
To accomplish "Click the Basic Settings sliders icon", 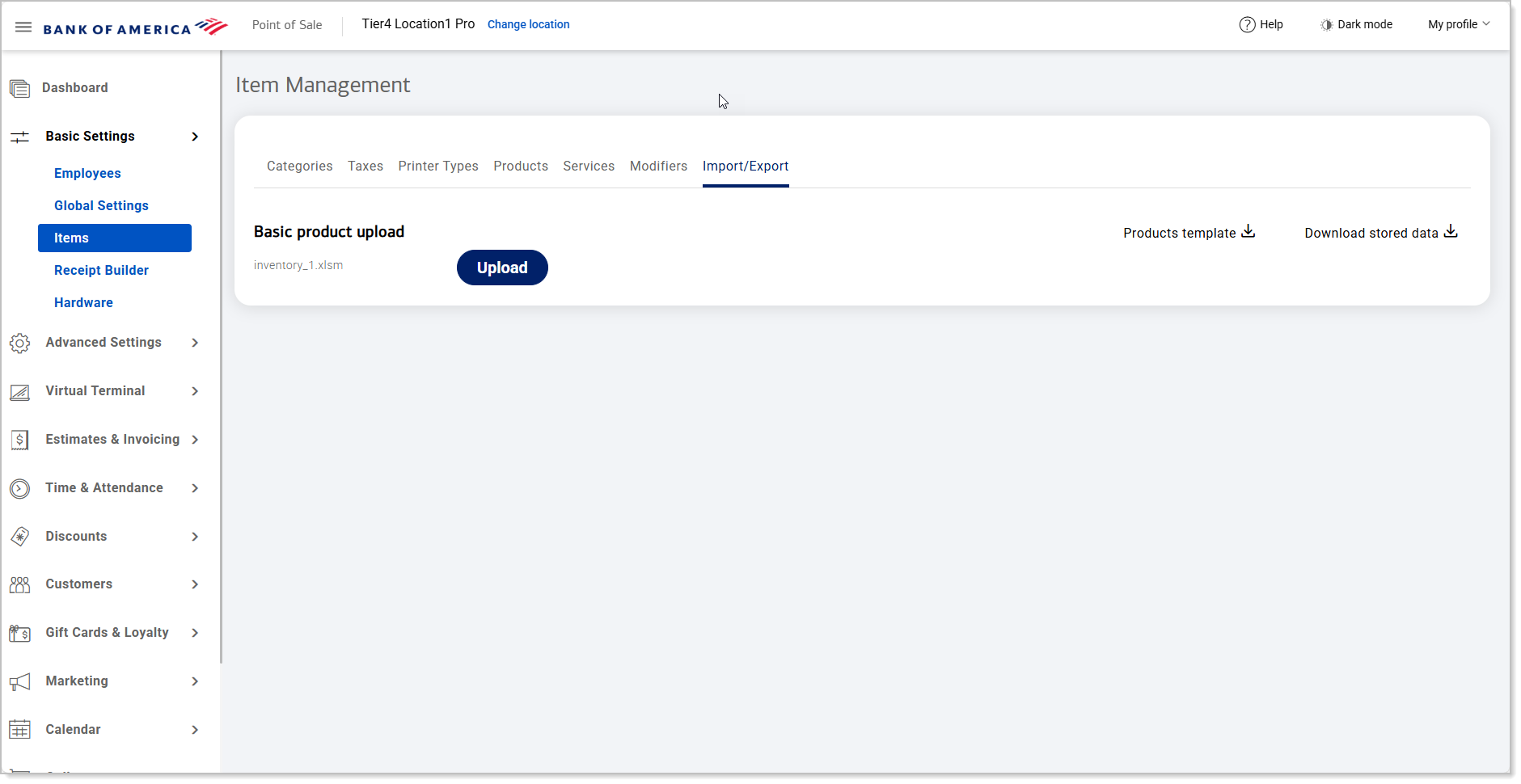I will (19, 137).
